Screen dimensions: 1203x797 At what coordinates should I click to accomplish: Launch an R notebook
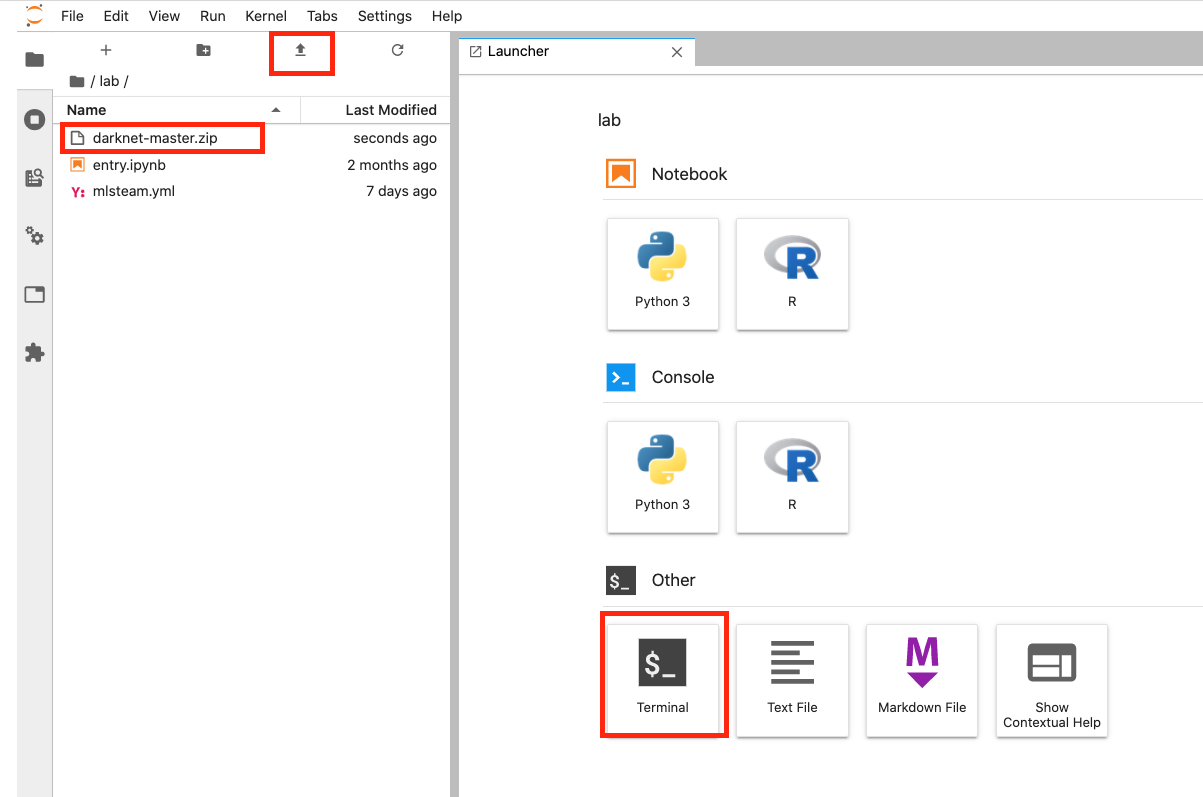pos(792,274)
